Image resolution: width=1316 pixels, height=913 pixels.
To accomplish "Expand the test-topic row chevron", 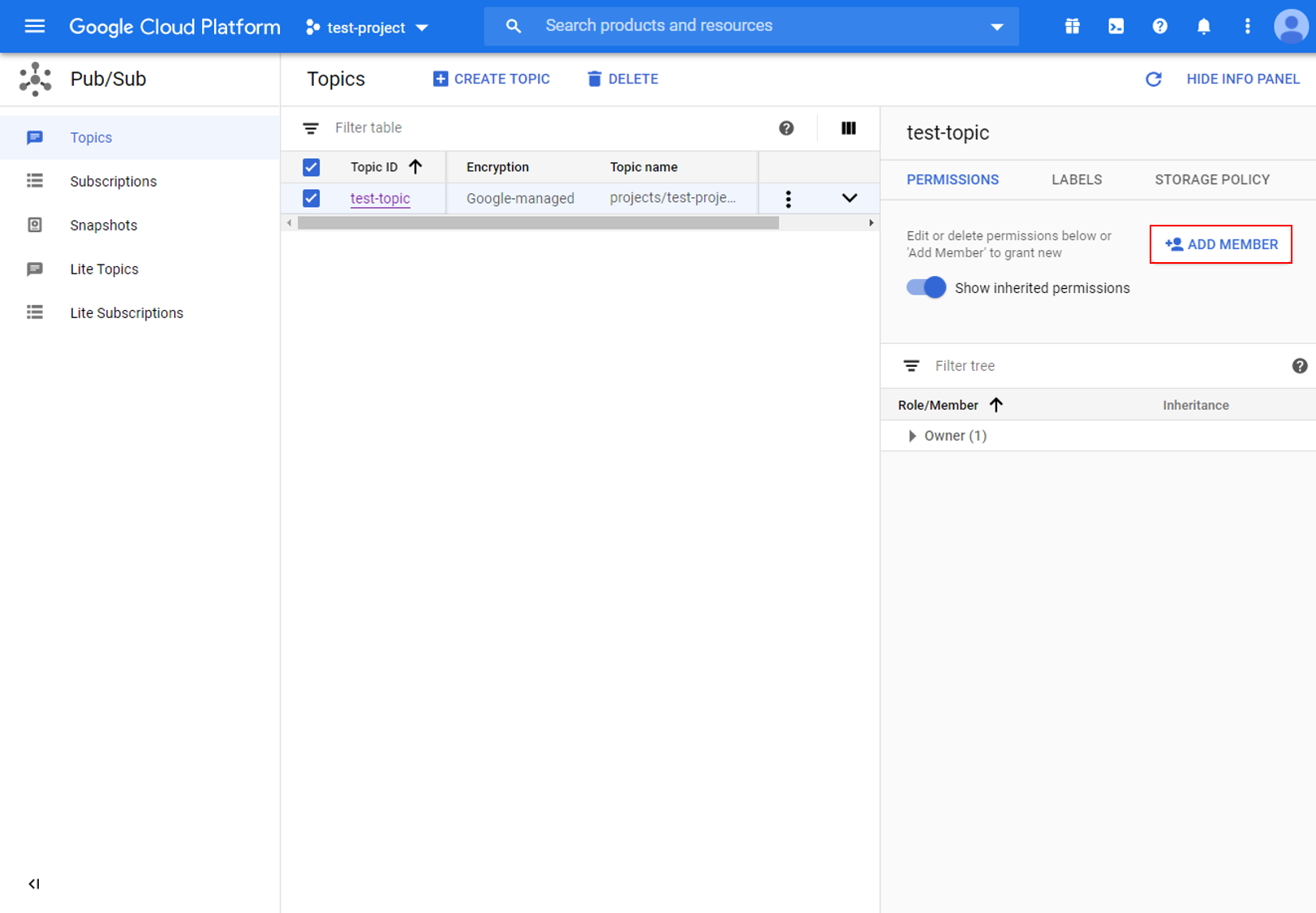I will 849,198.
